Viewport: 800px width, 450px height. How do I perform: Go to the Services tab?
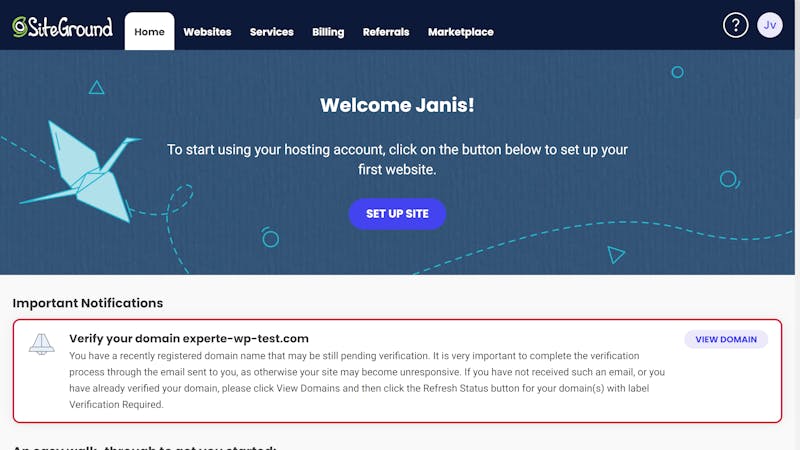271,32
